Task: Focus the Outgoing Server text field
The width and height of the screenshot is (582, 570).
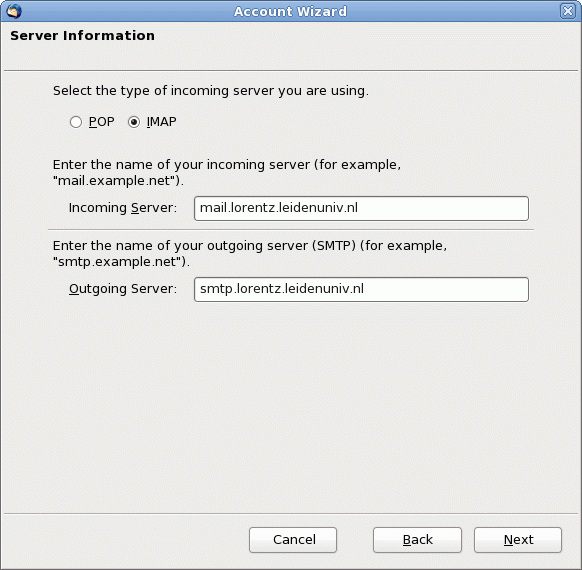Action: (x=361, y=289)
